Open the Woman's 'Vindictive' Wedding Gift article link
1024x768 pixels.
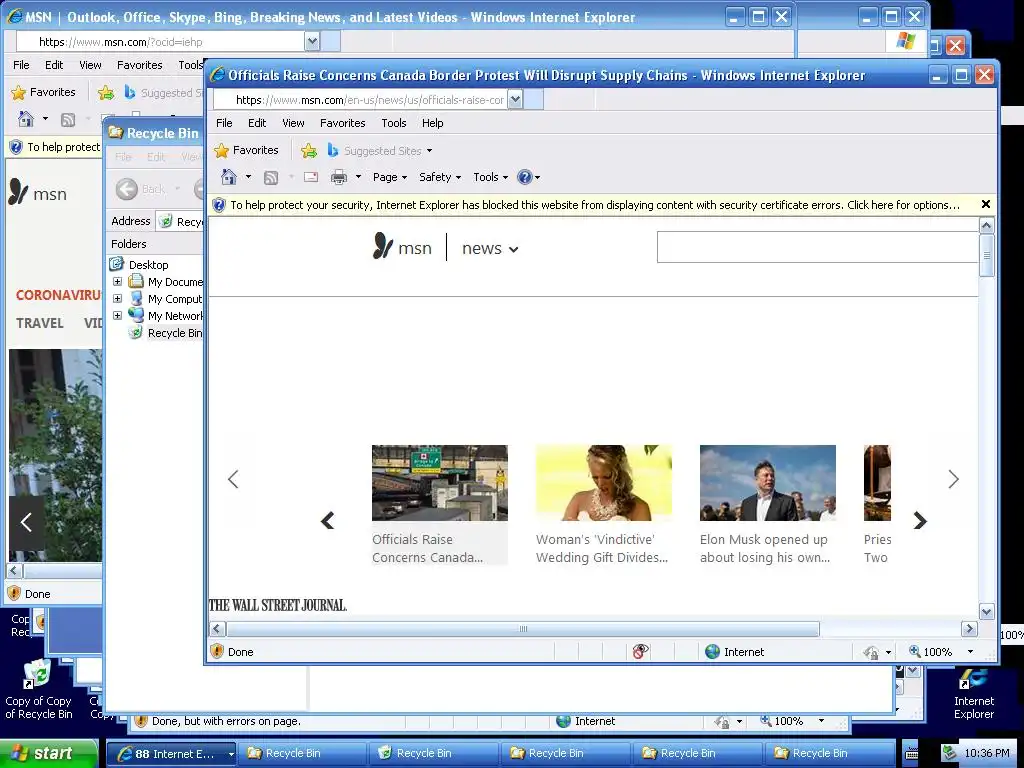point(601,549)
